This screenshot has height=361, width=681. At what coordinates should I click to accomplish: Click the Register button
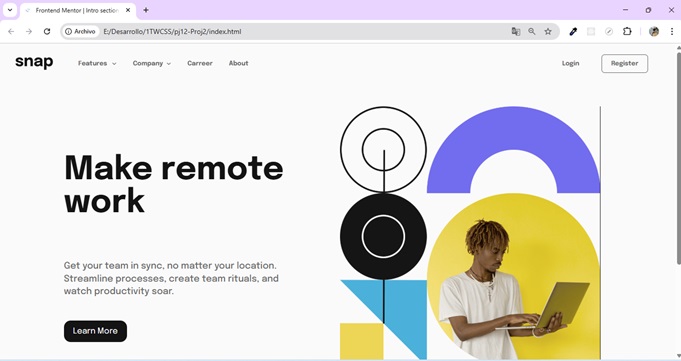(625, 63)
